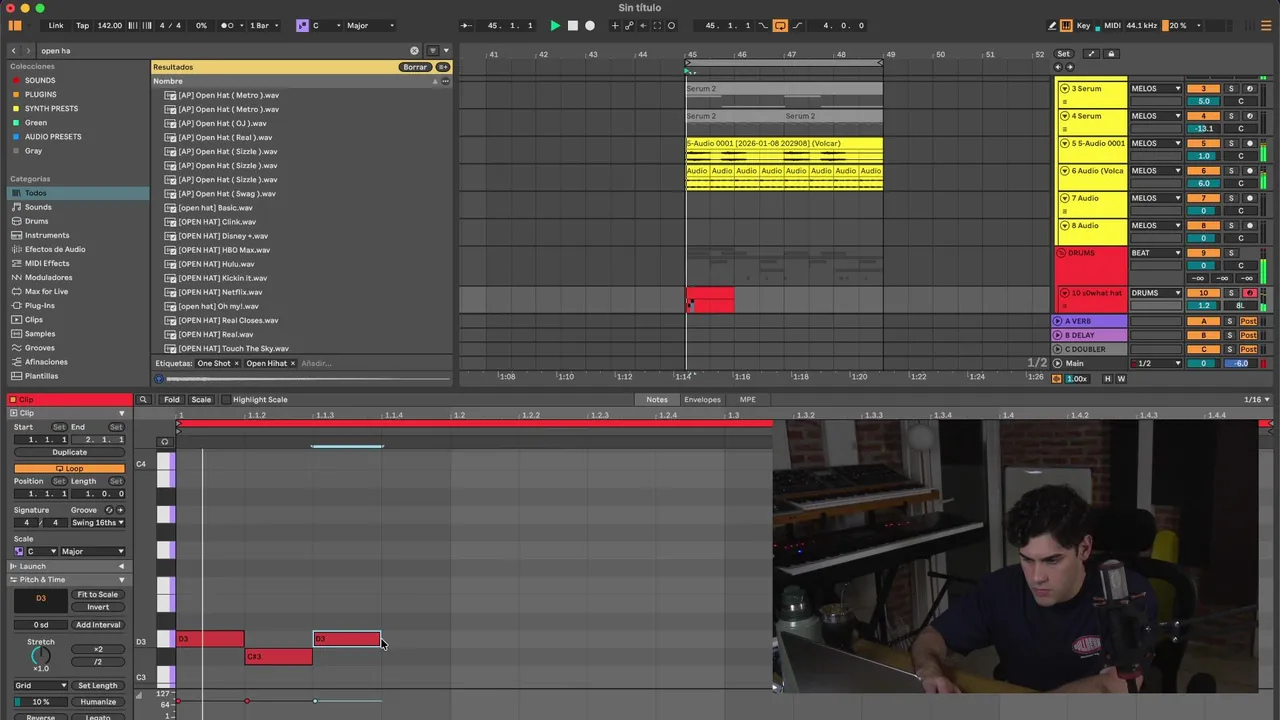Click the Humanize button
Image resolution: width=1280 pixels, height=720 pixels.
tap(98, 701)
